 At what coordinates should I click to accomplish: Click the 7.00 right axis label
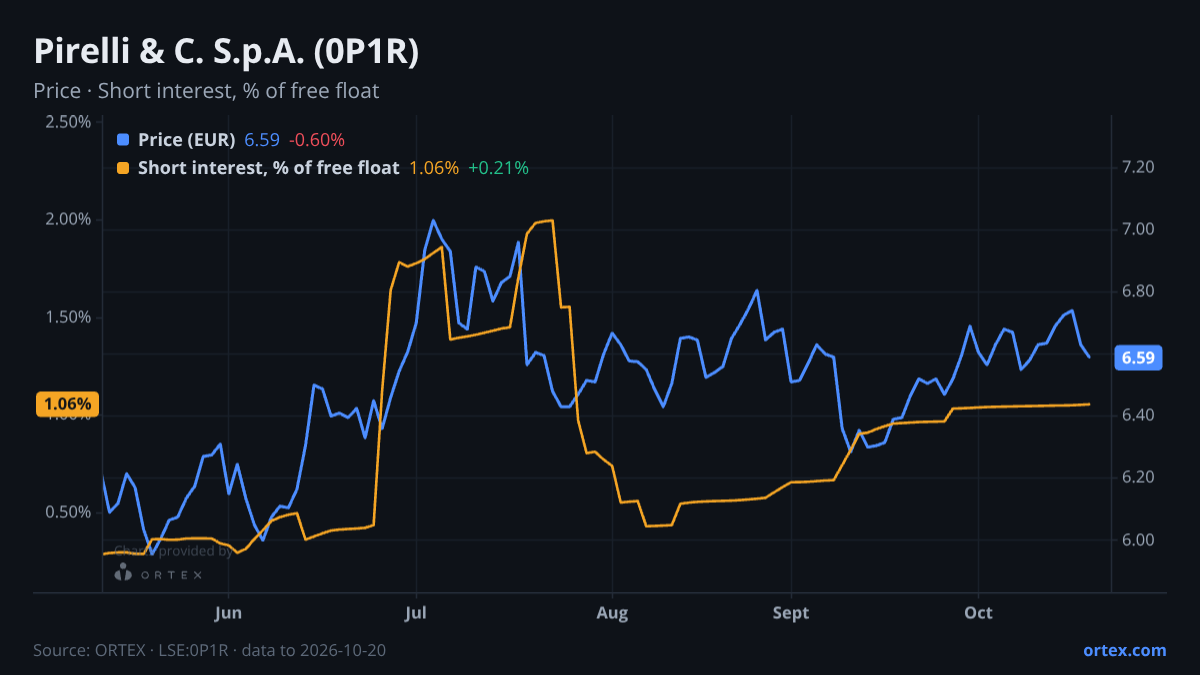[1139, 229]
